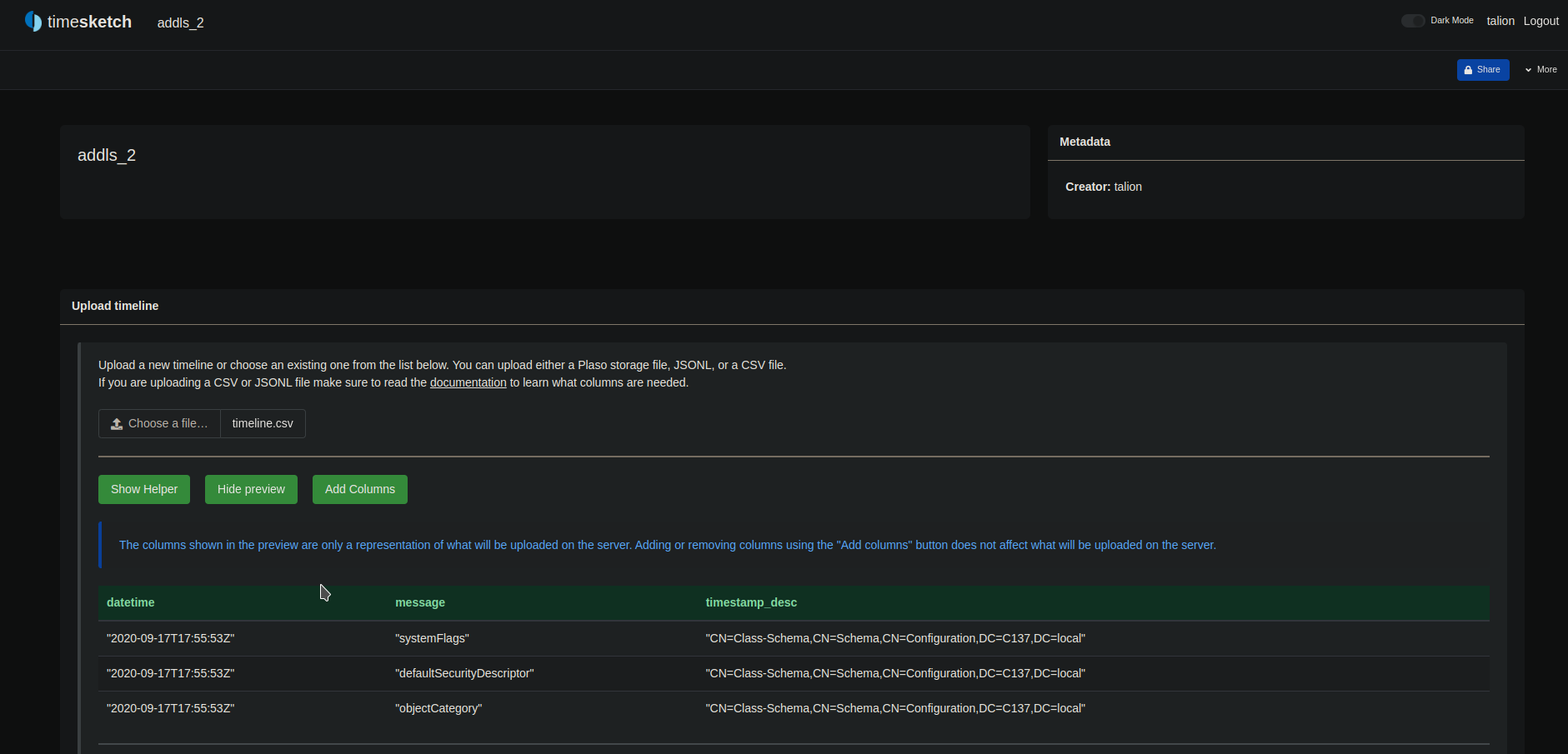Click the Hide preview button
Image resolution: width=1568 pixels, height=754 pixels.
click(x=251, y=489)
